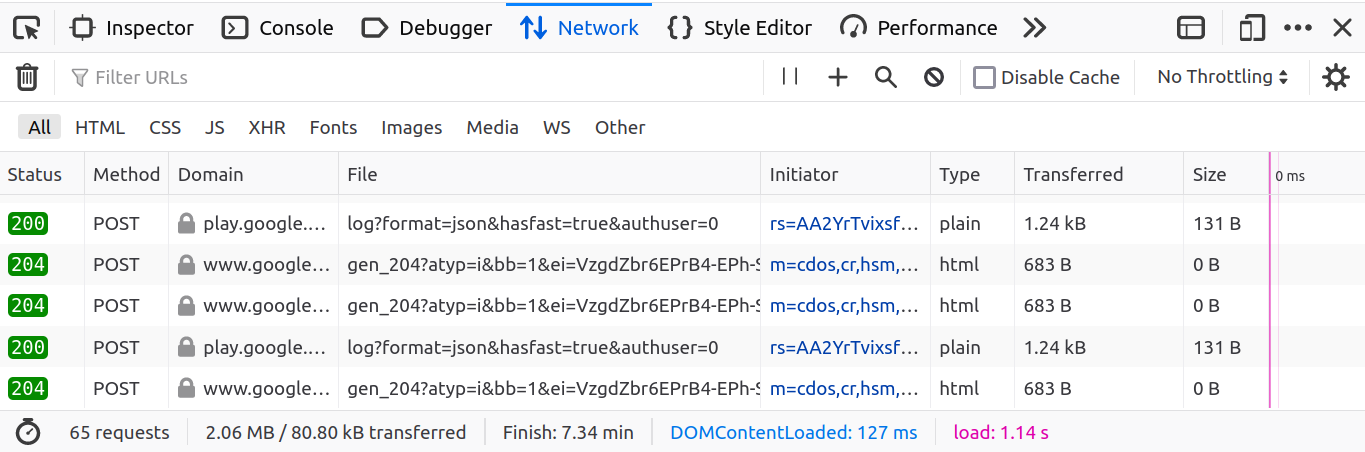Clear network log with trash icon
This screenshot has width=1365, height=452.
(27, 78)
